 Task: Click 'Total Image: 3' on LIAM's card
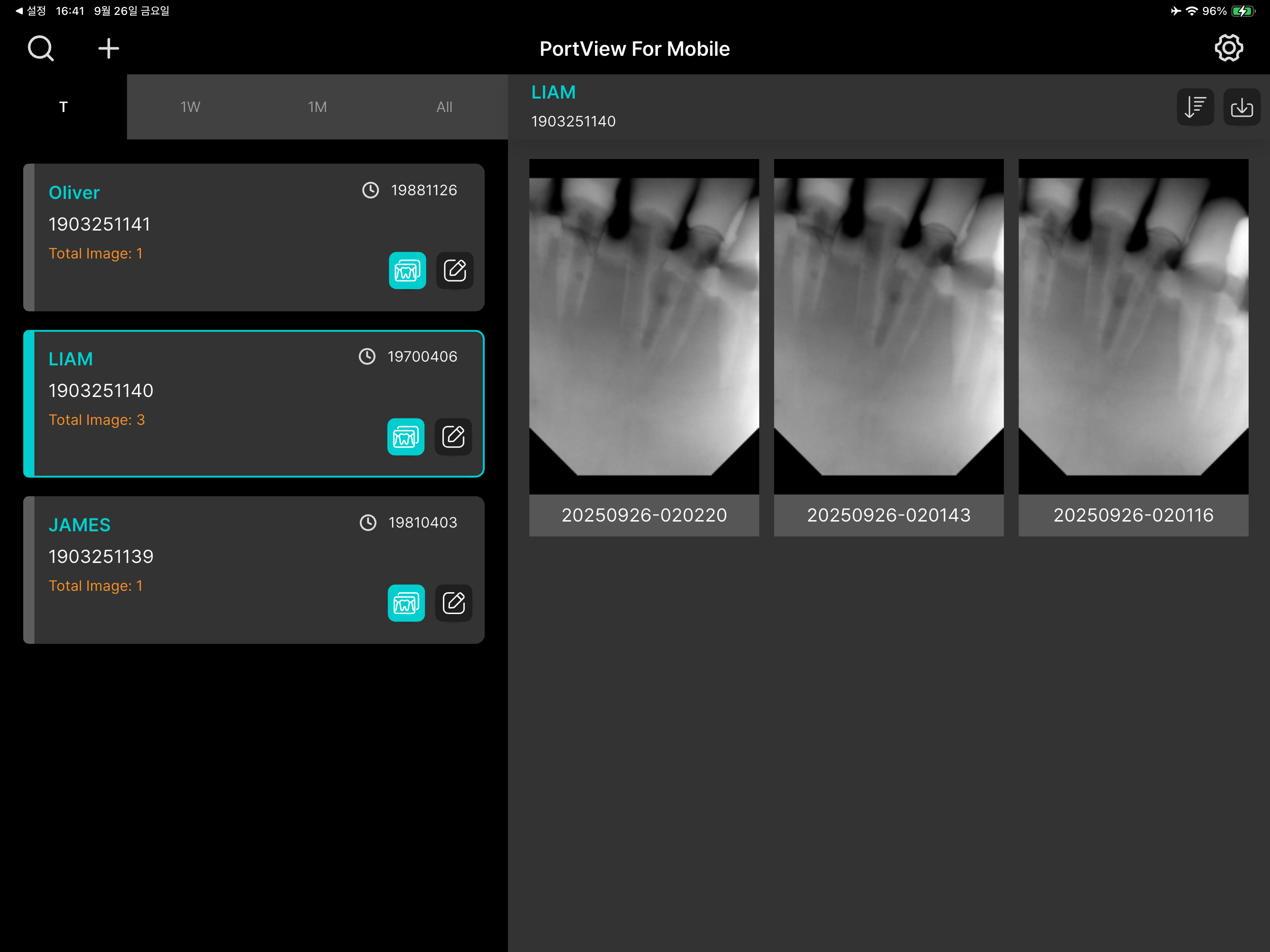point(96,420)
